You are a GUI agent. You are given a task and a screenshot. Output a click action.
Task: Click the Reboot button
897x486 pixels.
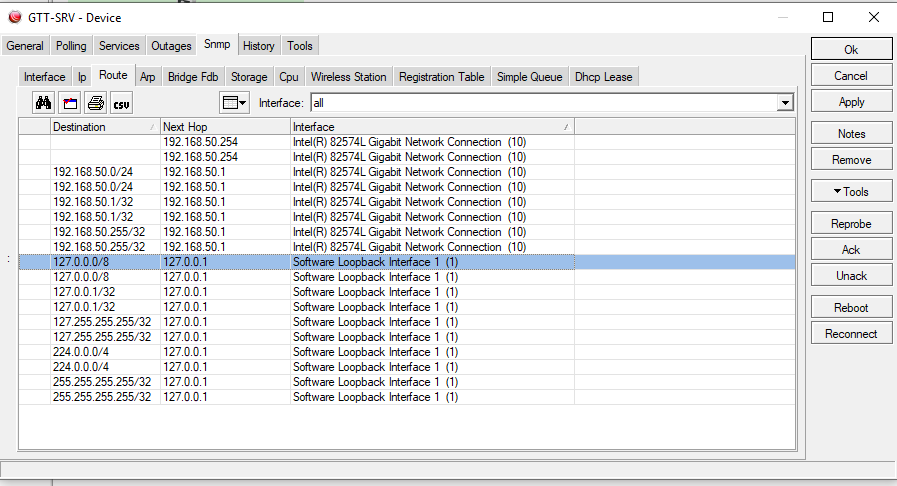(x=851, y=308)
